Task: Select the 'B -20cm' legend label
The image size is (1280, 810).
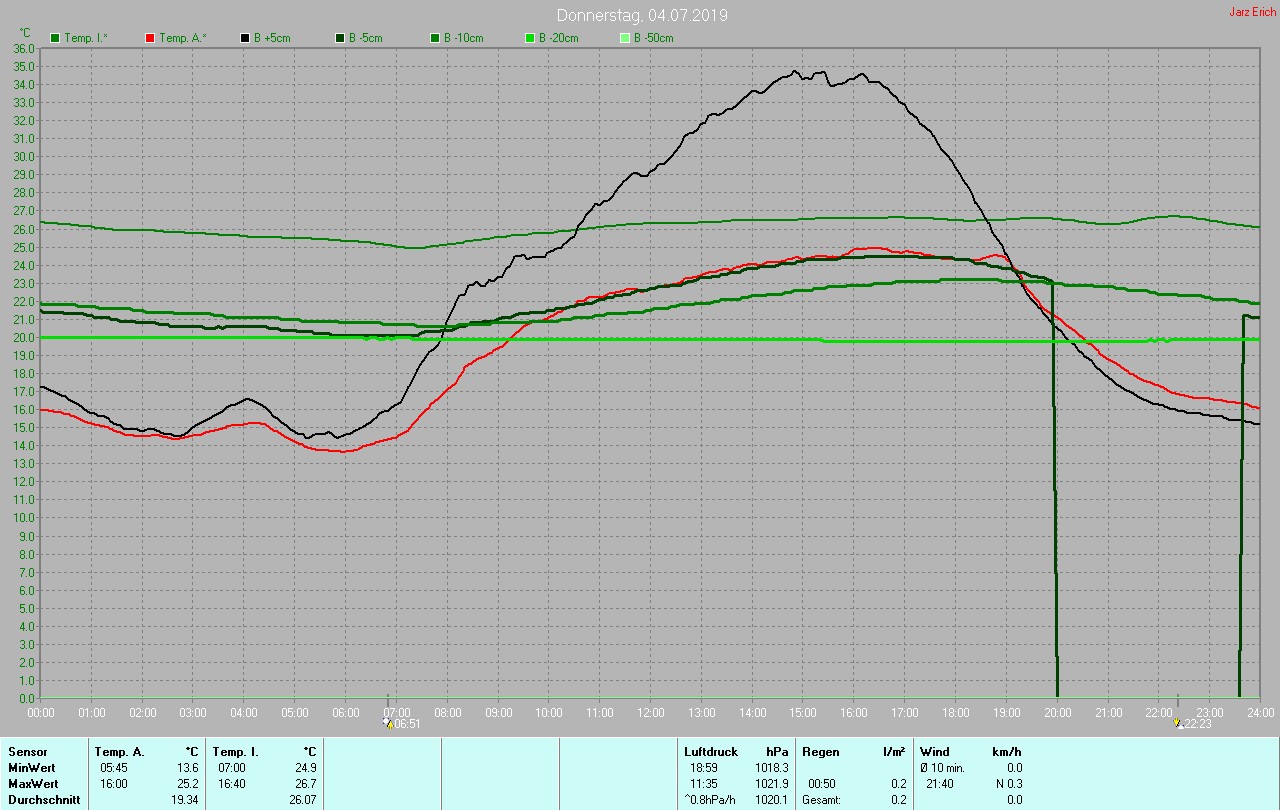Action: (x=559, y=38)
